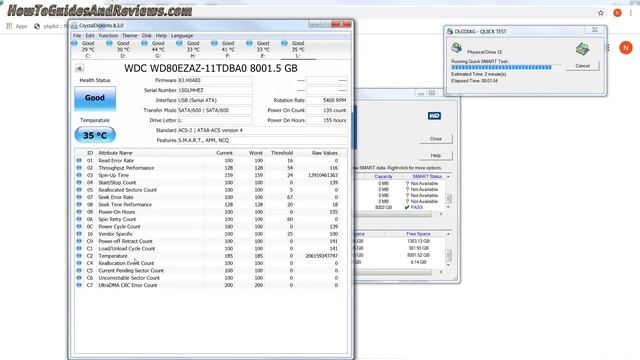Click the Capacity column header in WD window
The image size is (640, 360).
(383, 176)
